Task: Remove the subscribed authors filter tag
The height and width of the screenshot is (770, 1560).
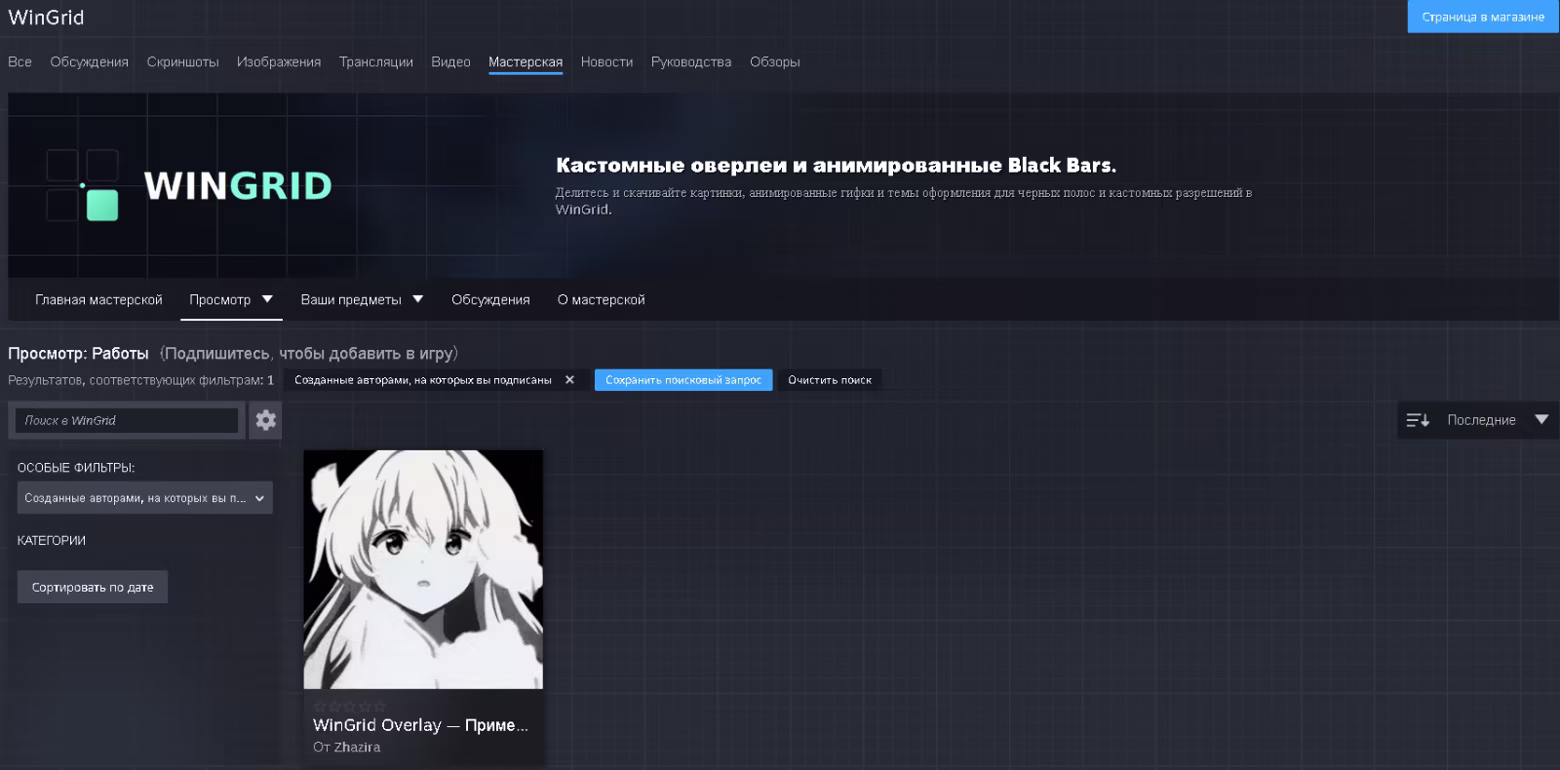Action: [569, 380]
